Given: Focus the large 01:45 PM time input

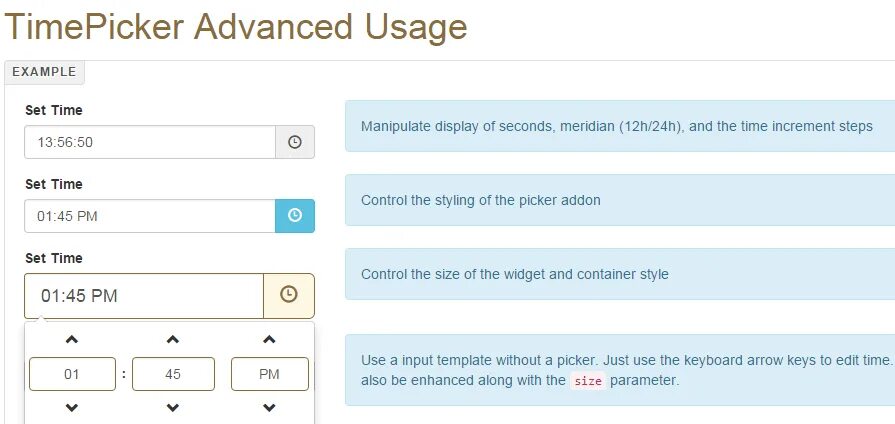Looking at the screenshot, I should tap(144, 296).
